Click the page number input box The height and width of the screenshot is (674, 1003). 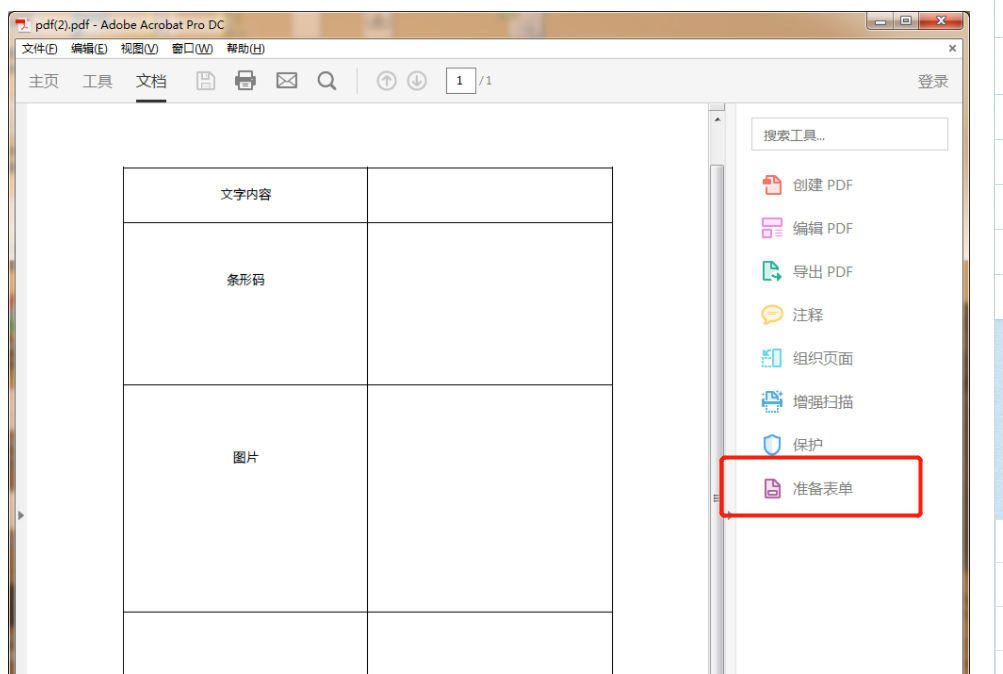tap(461, 81)
